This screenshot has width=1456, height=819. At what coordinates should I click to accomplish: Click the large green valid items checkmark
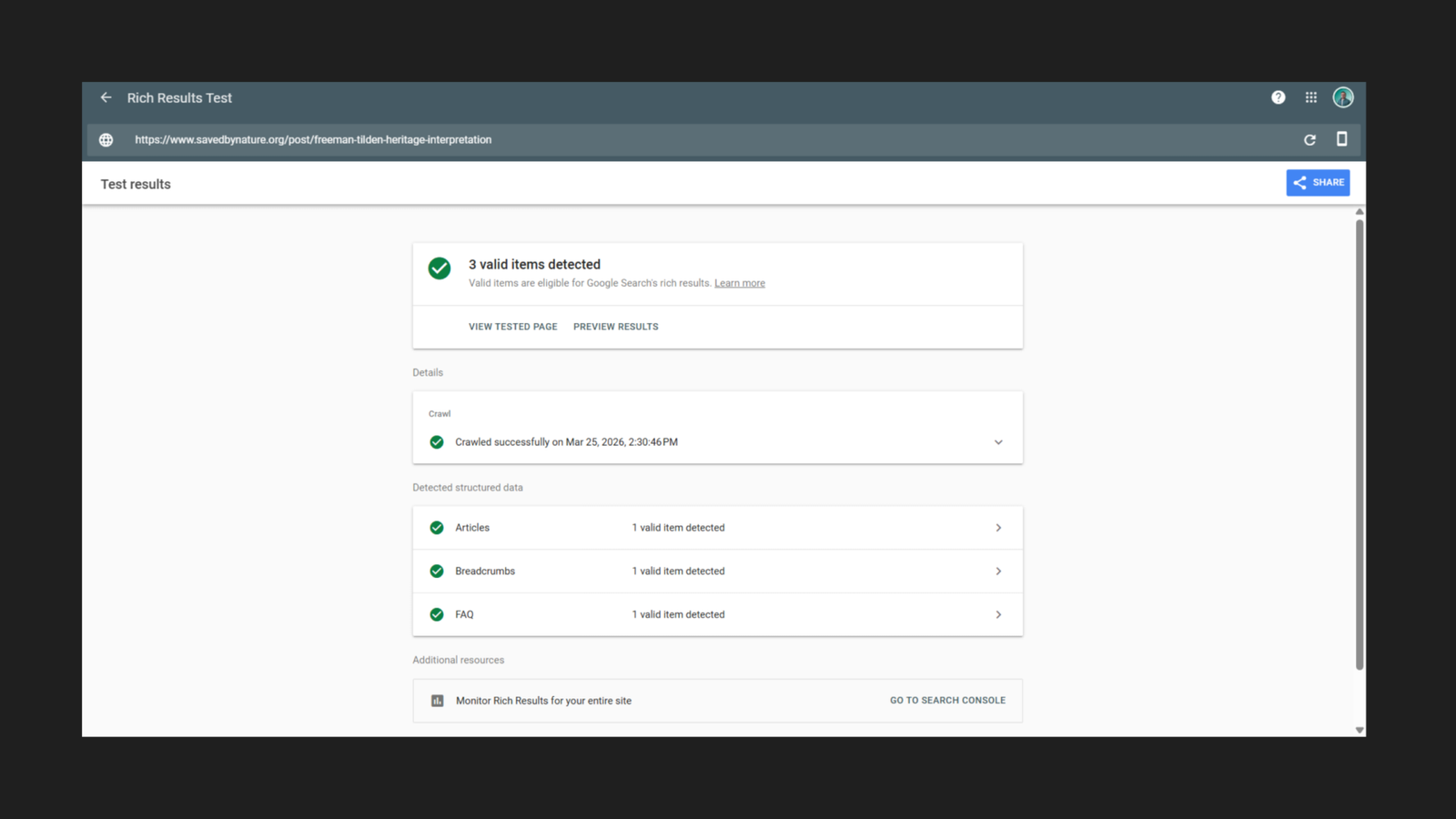click(x=440, y=268)
